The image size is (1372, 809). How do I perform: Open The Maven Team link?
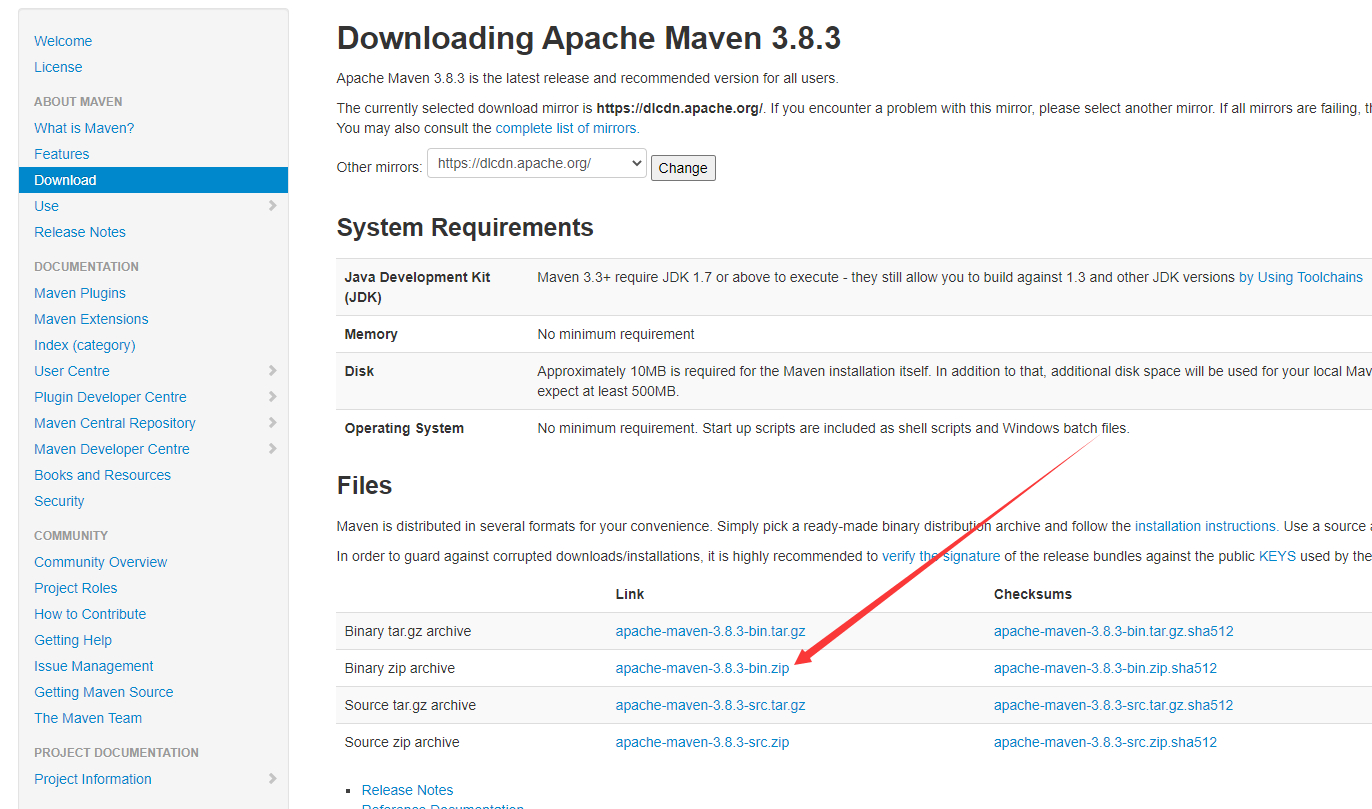[x=88, y=718]
